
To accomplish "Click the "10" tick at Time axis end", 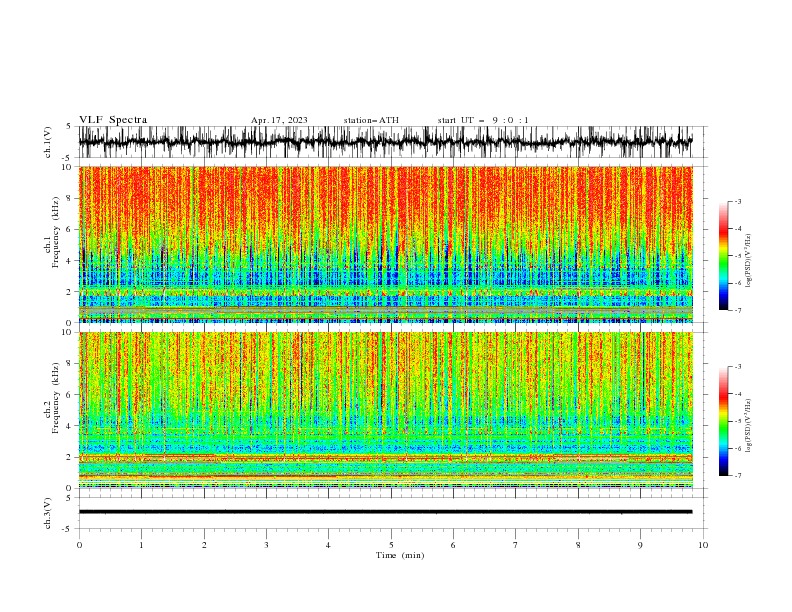I will (x=703, y=545).
